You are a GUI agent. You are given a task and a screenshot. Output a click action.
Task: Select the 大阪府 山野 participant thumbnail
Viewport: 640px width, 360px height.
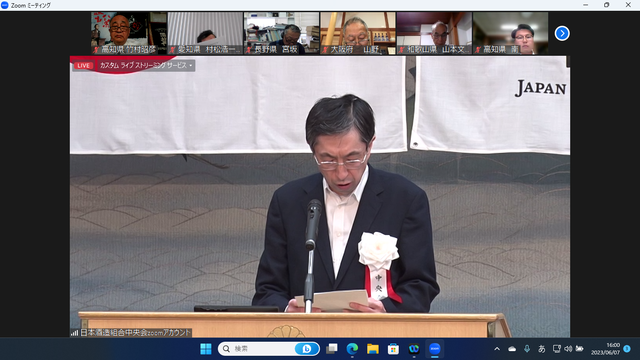(358, 33)
